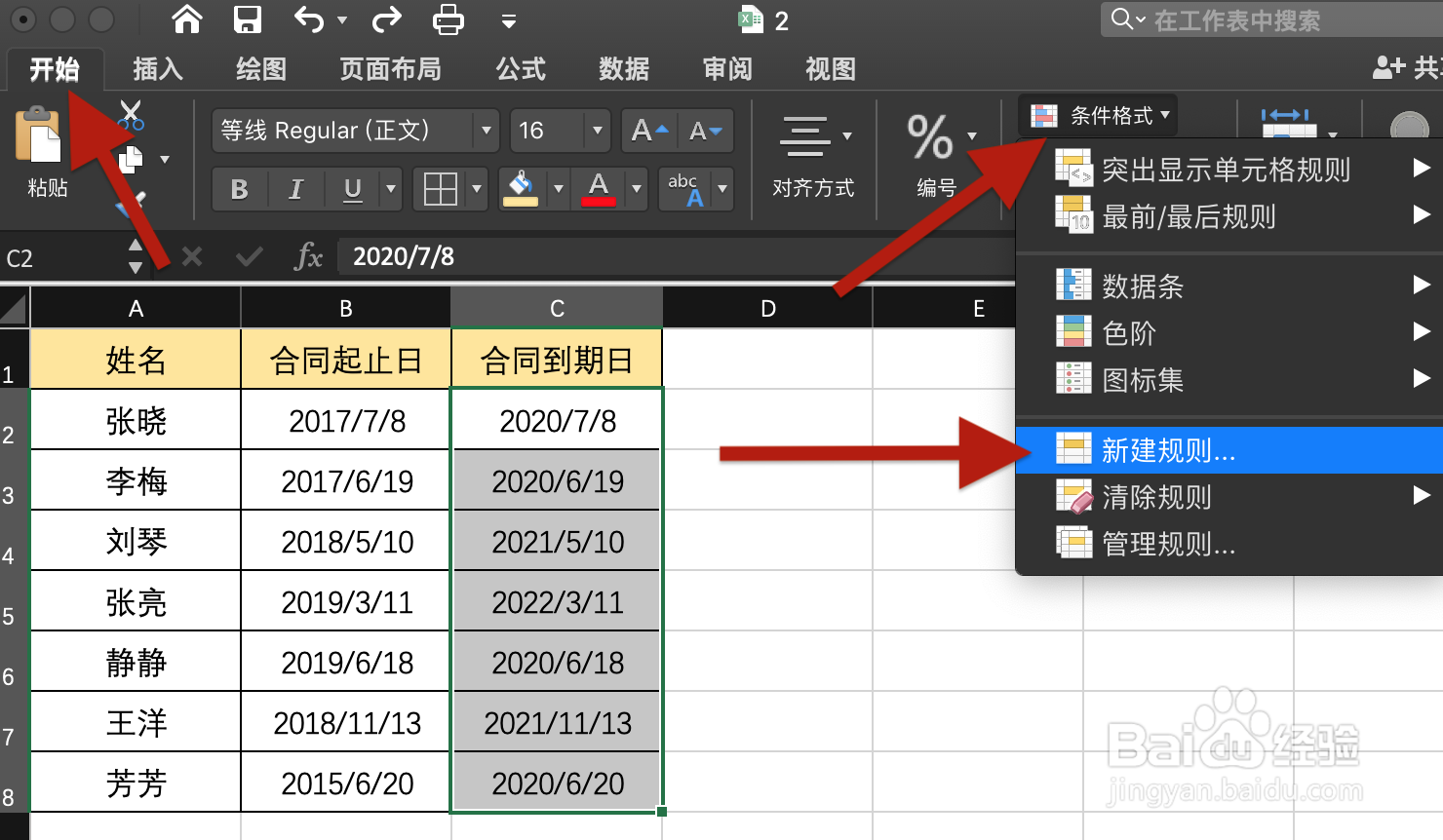Select column D header
This screenshot has height=840, width=1443.
tap(768, 308)
